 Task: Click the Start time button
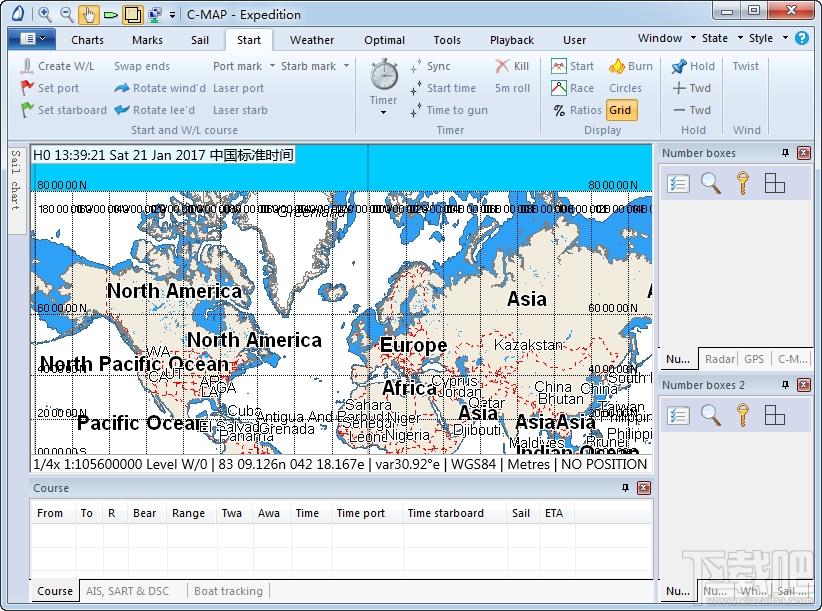444,88
